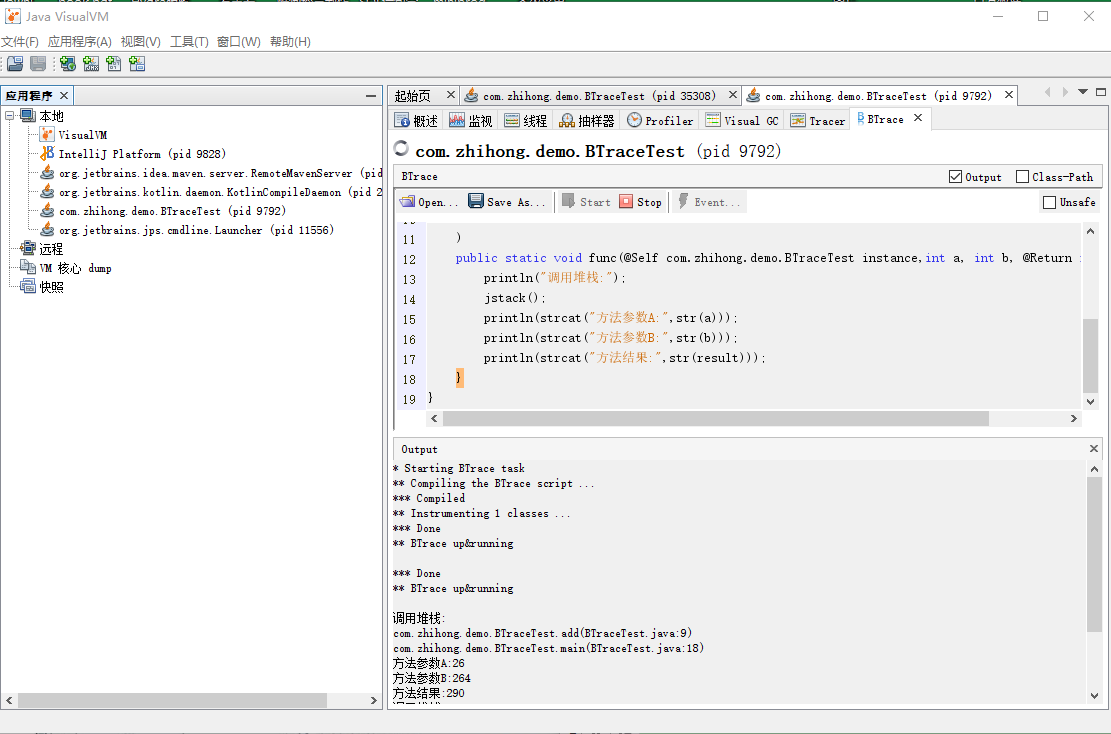Open the 视图(V) menu
The width and height of the screenshot is (1111, 734).
click(x=140, y=42)
